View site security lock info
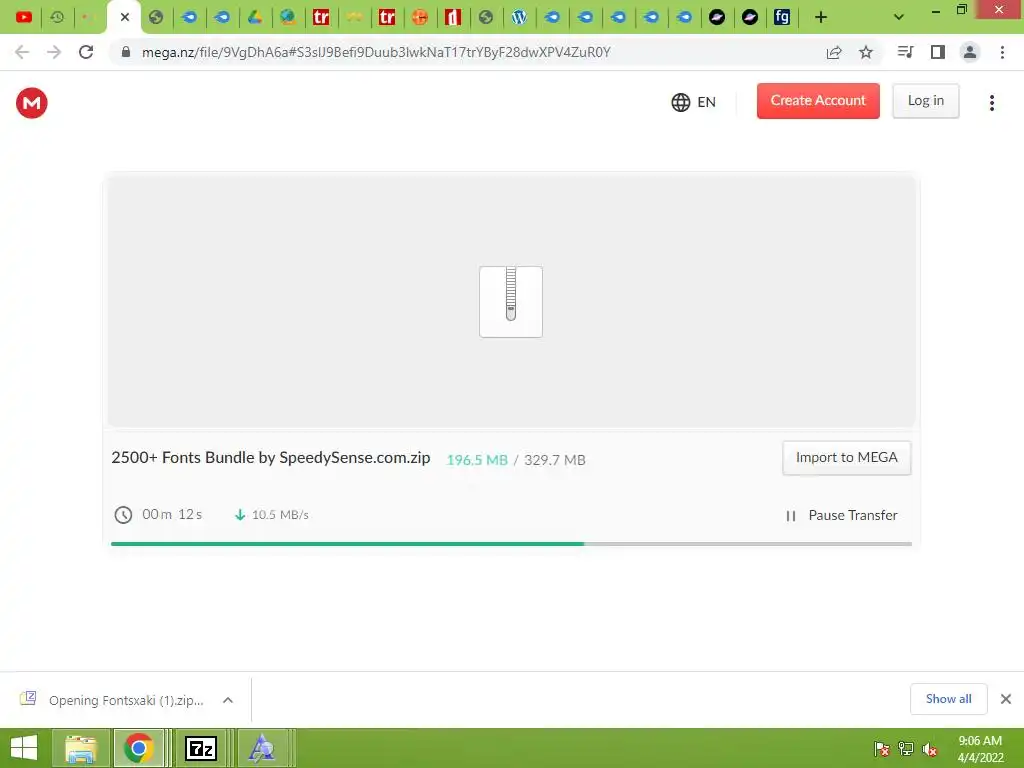1024x768 pixels. point(126,52)
